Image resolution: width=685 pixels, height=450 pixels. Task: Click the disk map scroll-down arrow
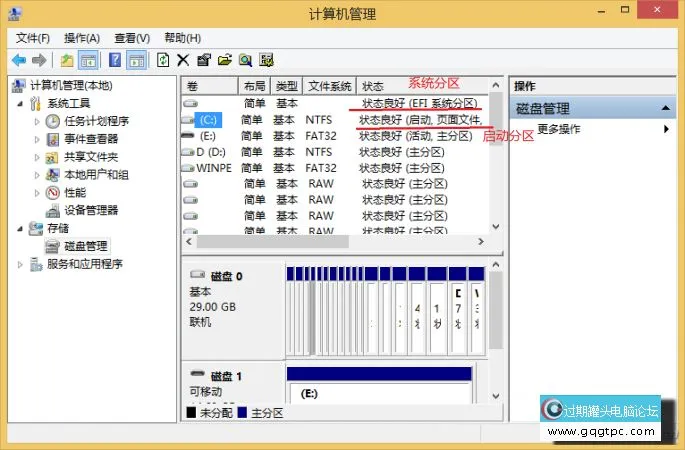[495, 396]
